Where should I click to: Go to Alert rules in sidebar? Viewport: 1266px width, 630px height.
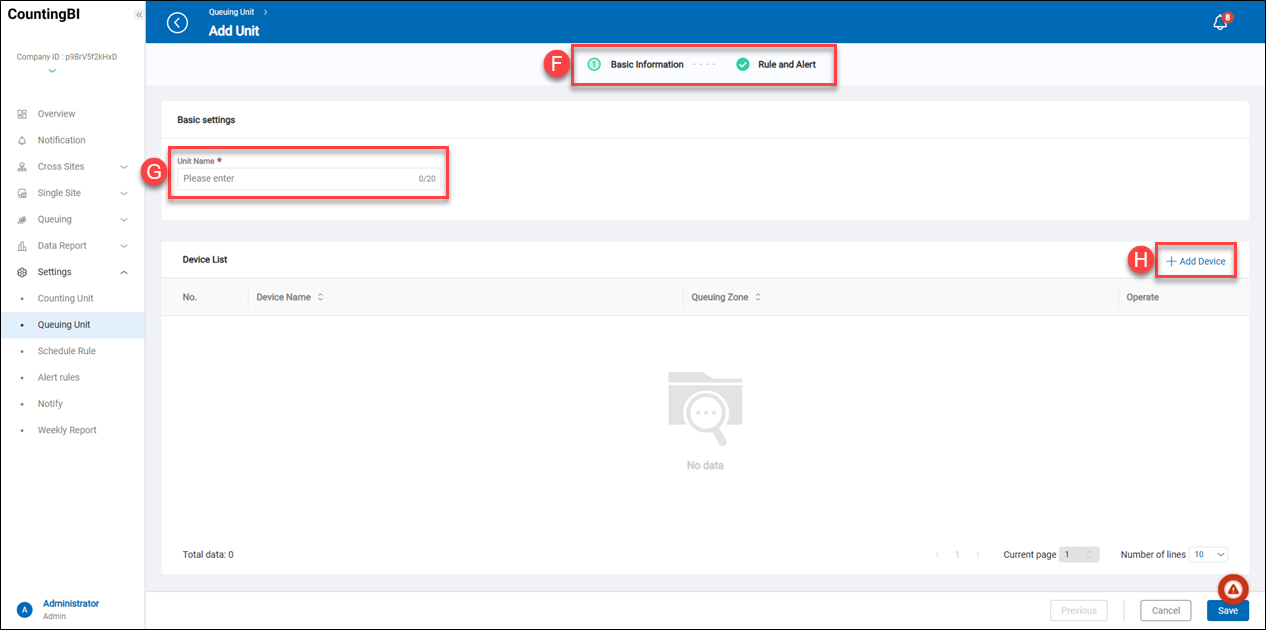(58, 377)
